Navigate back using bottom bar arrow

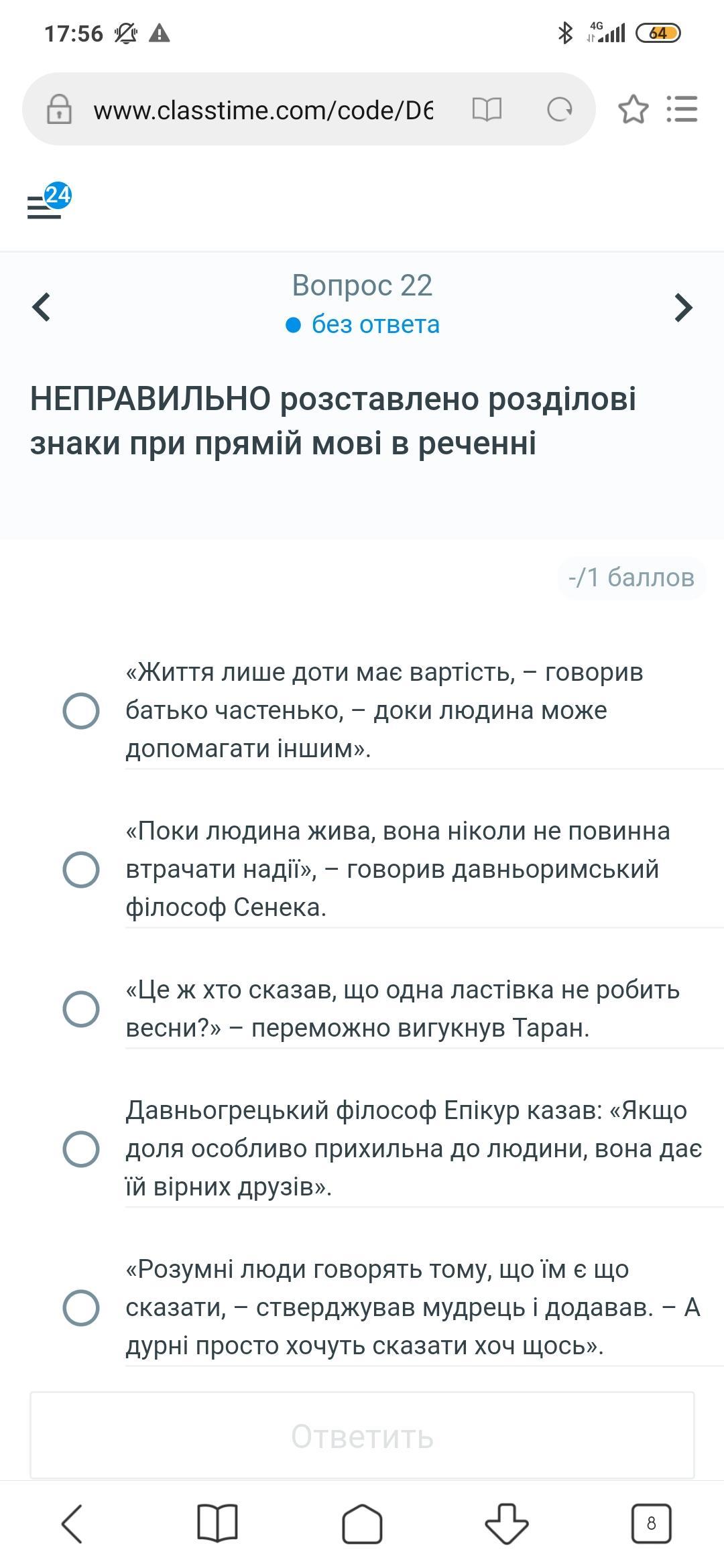(72, 1523)
